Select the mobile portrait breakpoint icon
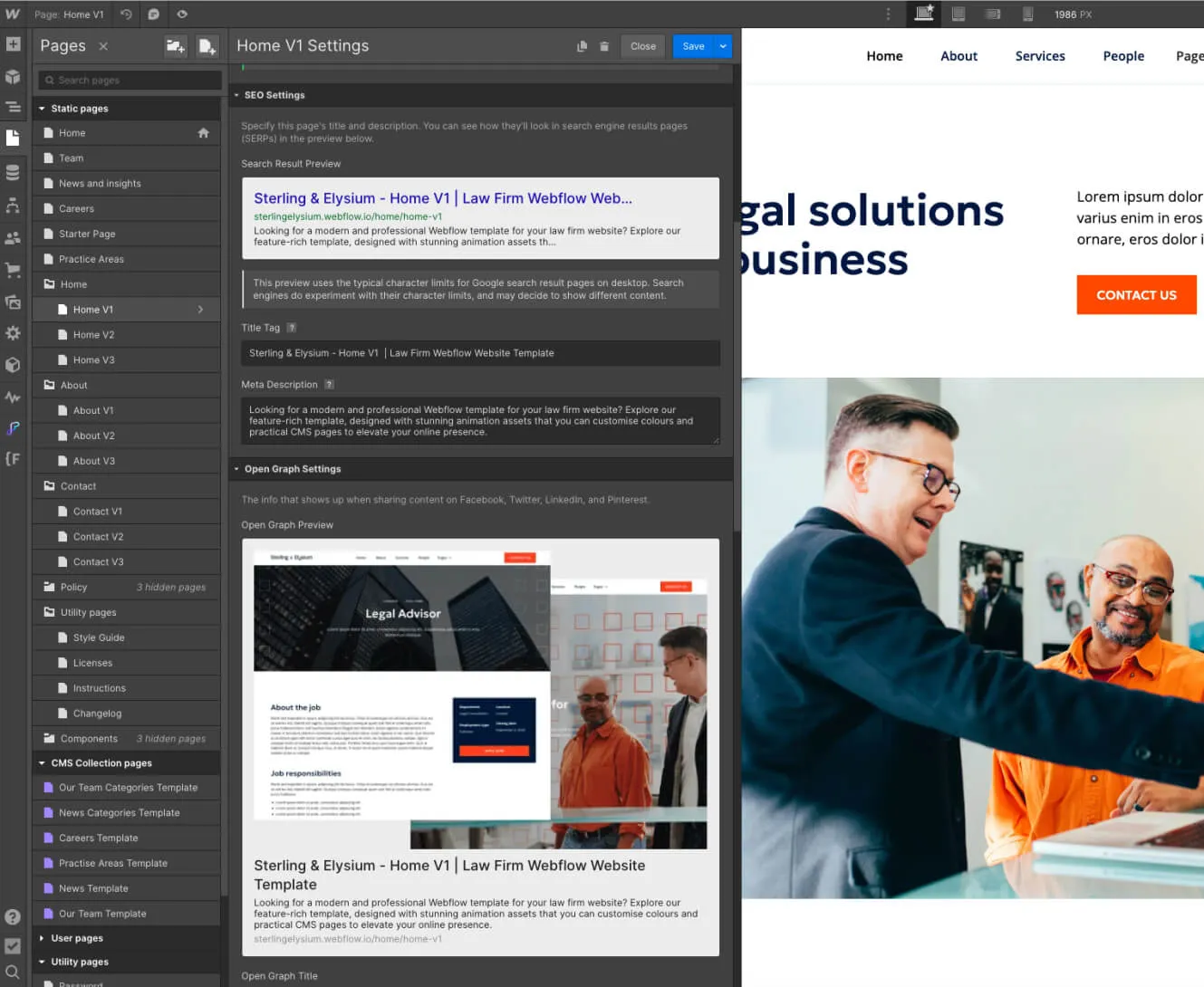Viewport: 1204px width, 987px height. tap(1027, 14)
